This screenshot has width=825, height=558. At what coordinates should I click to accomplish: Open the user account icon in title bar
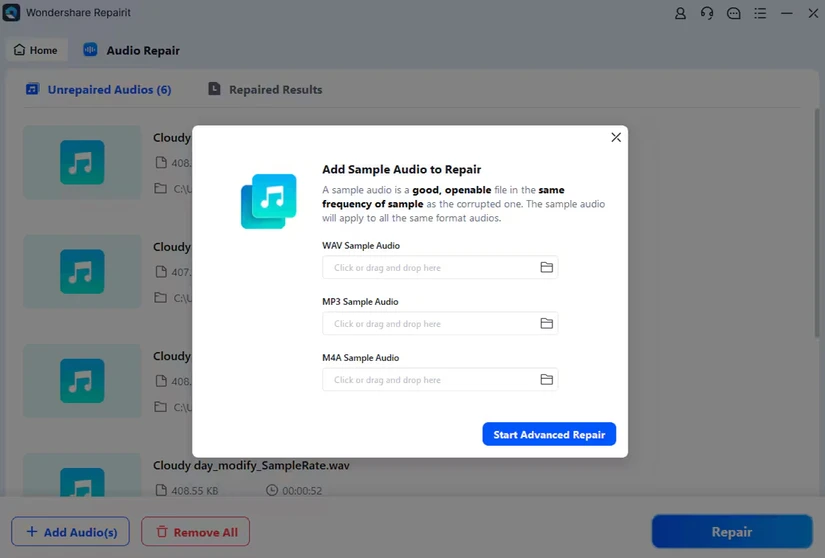coord(681,14)
